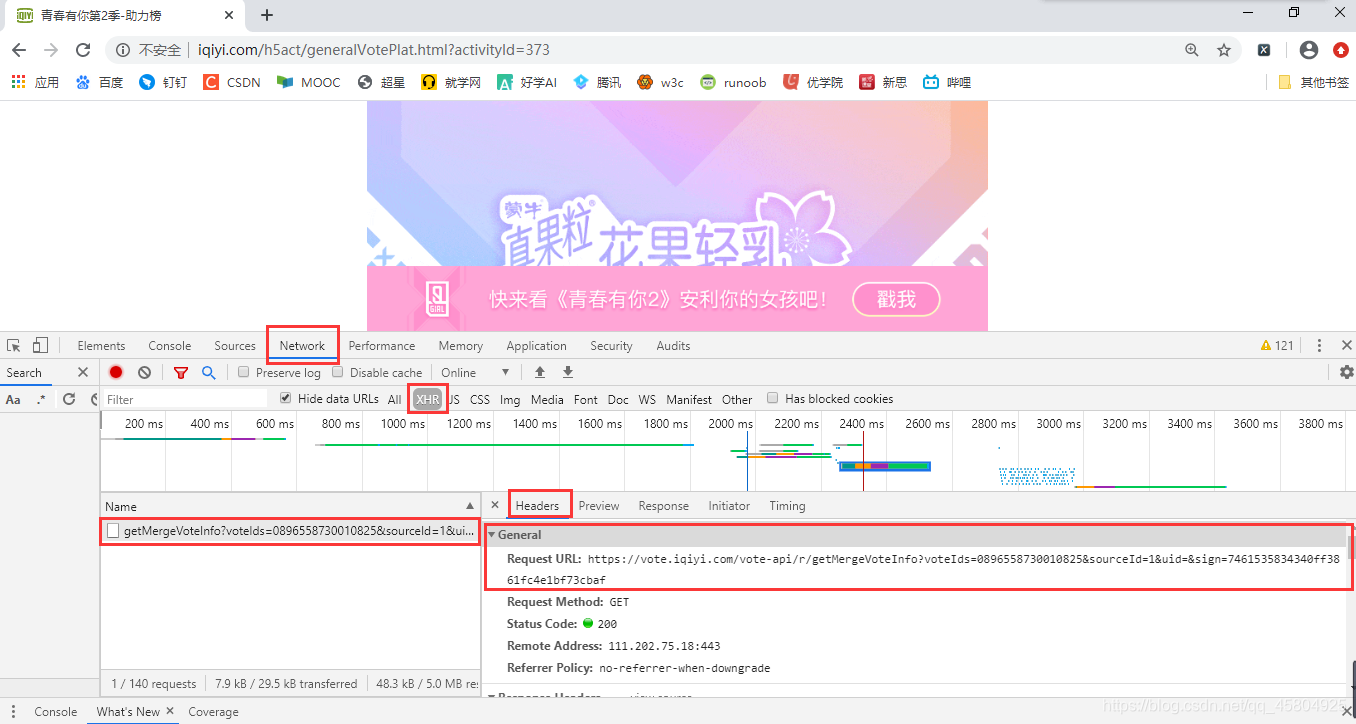The width and height of the screenshot is (1356, 724).
Task: Click the import HAR upload arrow
Action: click(540, 372)
